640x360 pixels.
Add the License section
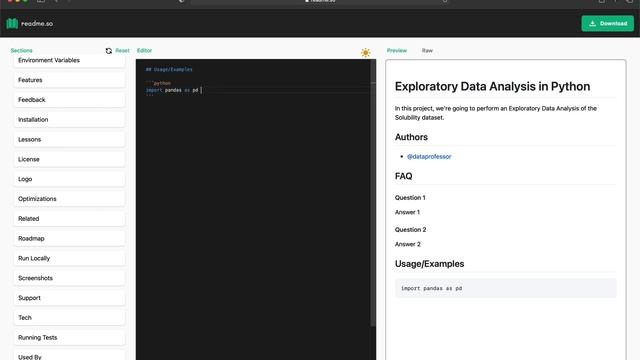coord(69,159)
